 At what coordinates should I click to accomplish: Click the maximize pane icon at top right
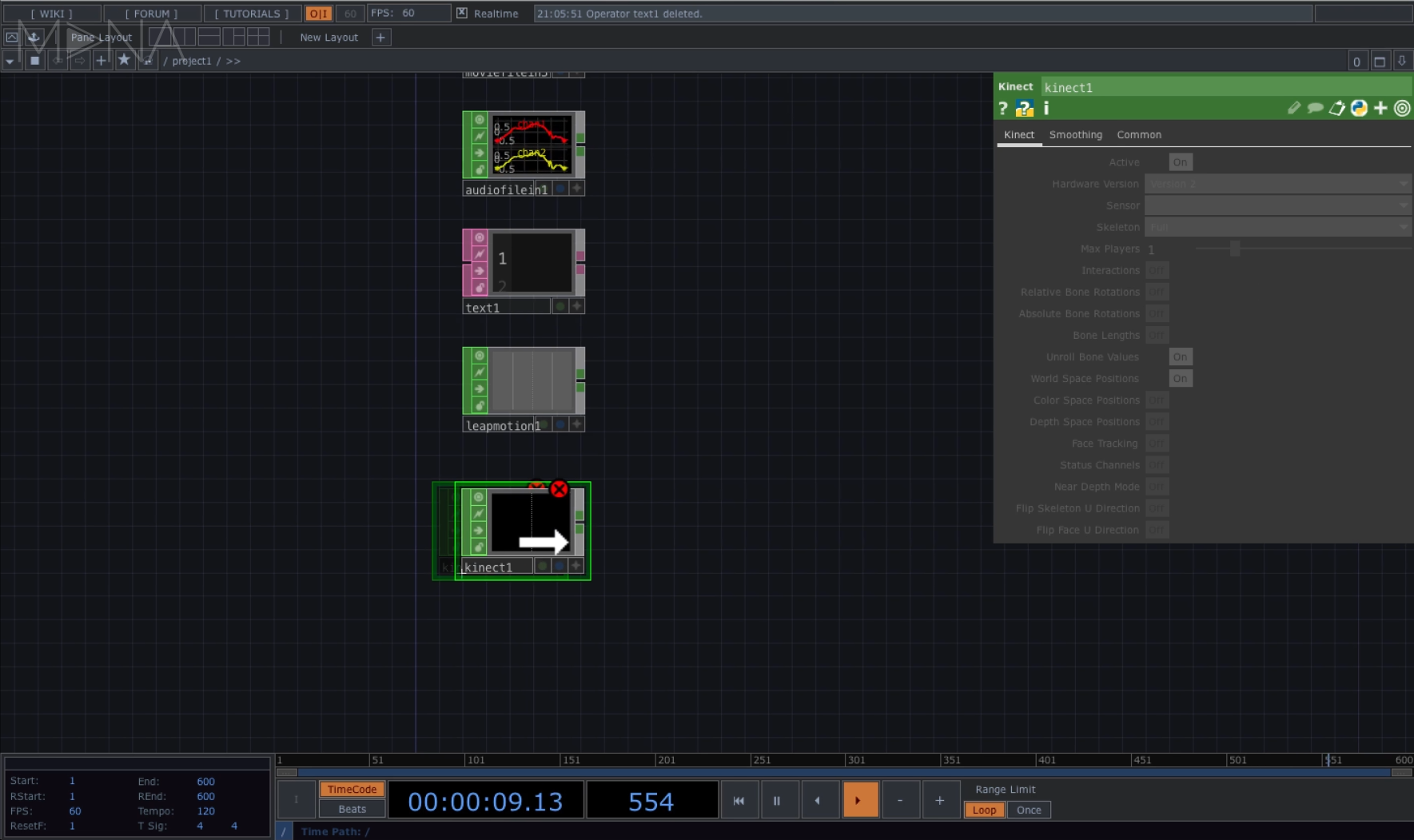click(1380, 62)
